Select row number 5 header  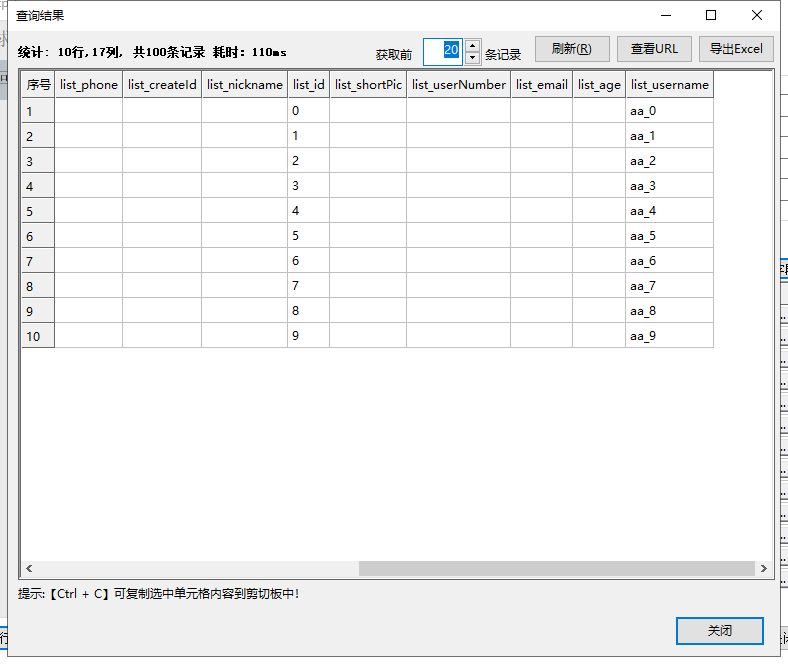pyautogui.click(x=38, y=211)
